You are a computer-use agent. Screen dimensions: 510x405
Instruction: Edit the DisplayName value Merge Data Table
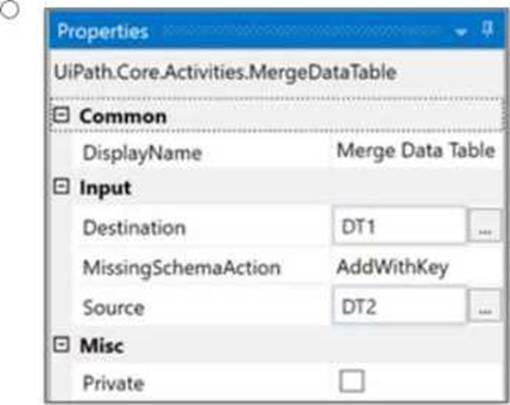coord(416,151)
